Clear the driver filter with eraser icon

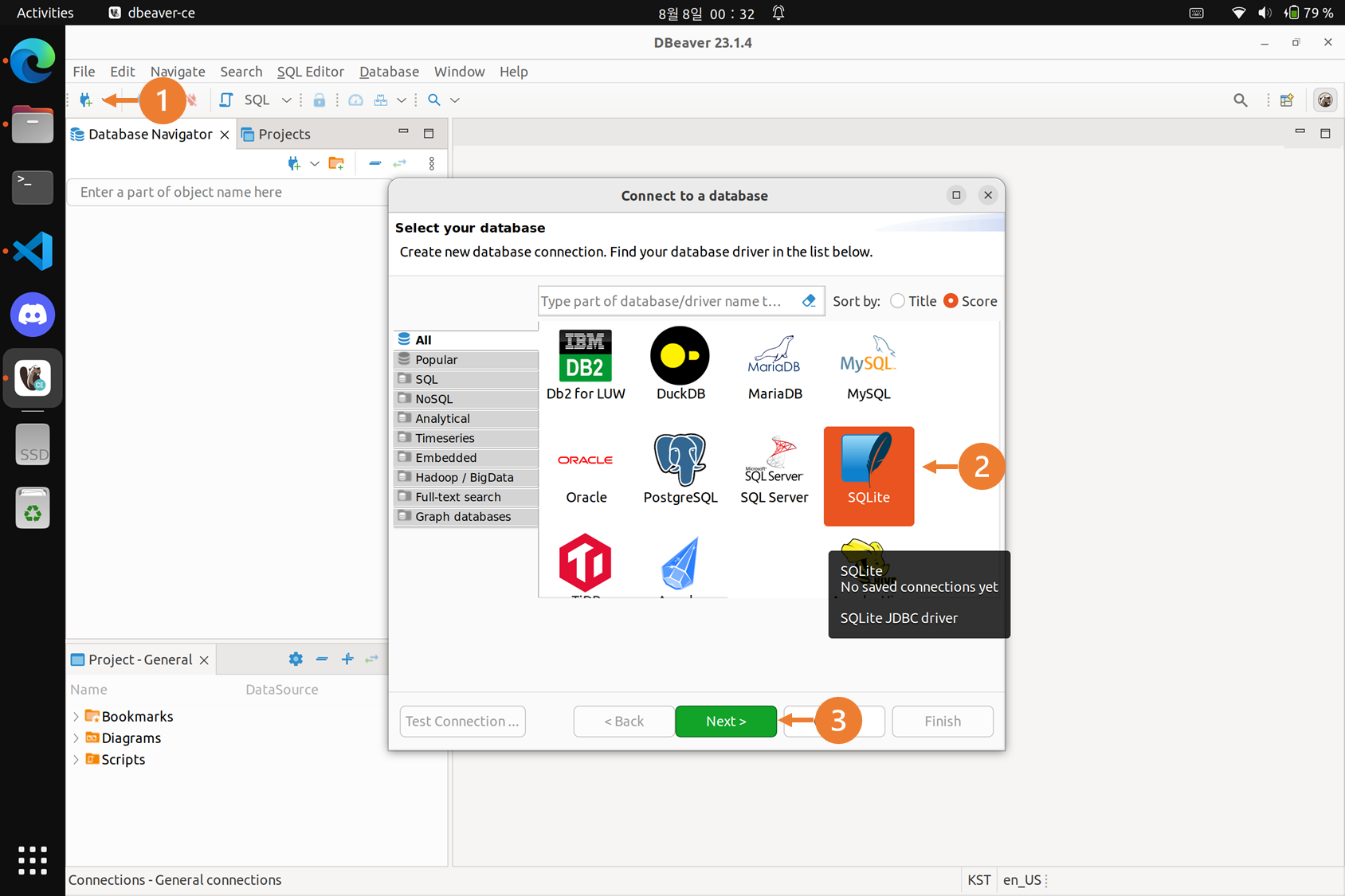(809, 300)
